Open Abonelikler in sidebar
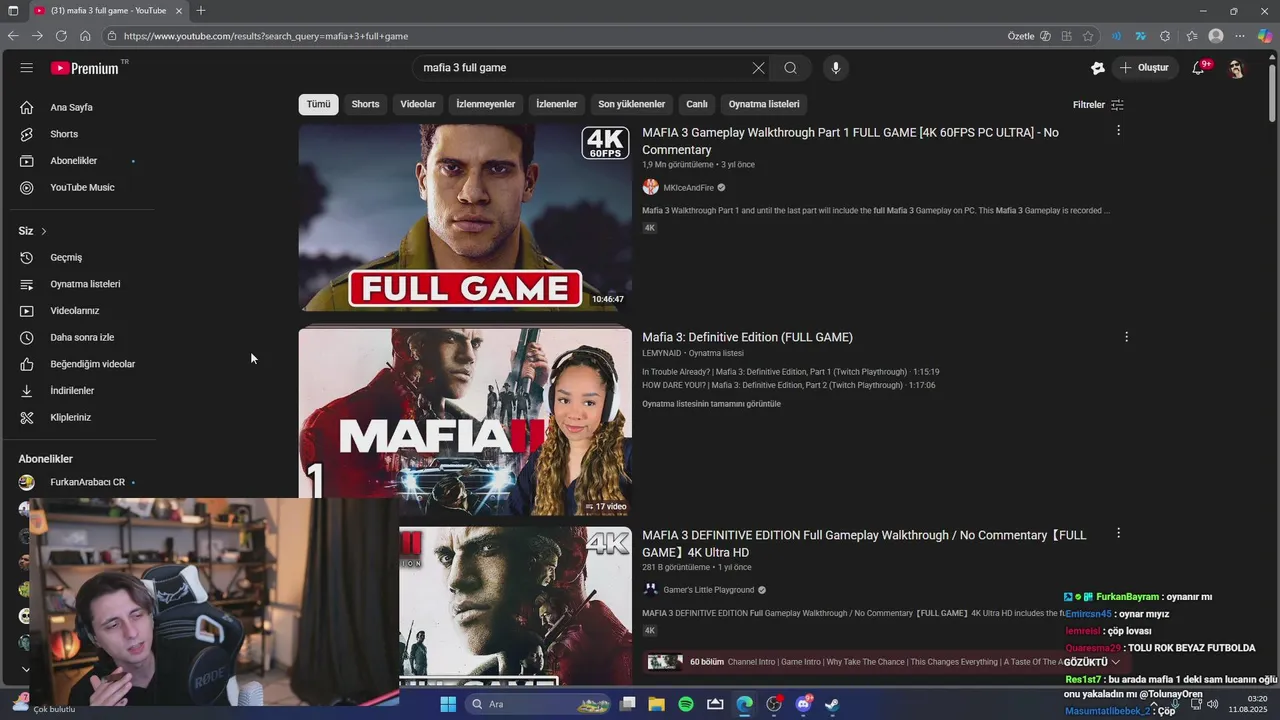Image resolution: width=1280 pixels, height=720 pixels. (x=80, y=161)
